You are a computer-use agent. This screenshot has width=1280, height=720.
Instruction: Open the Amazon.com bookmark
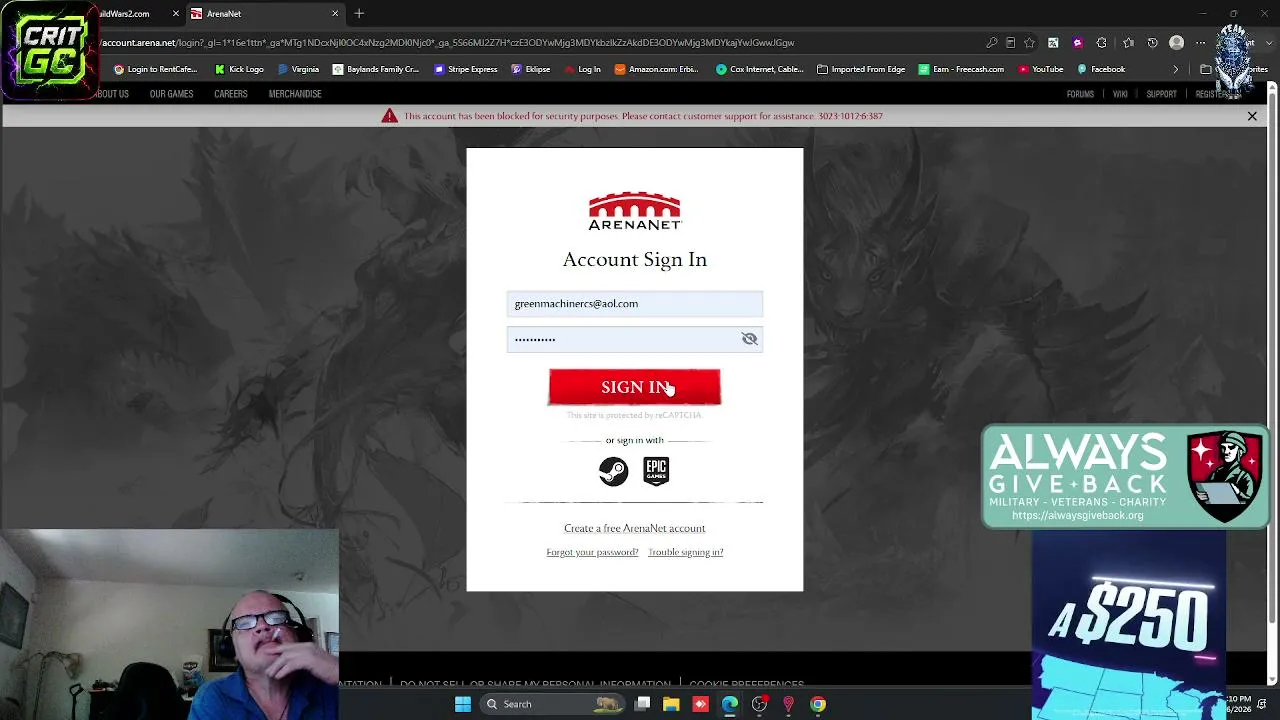(656, 69)
